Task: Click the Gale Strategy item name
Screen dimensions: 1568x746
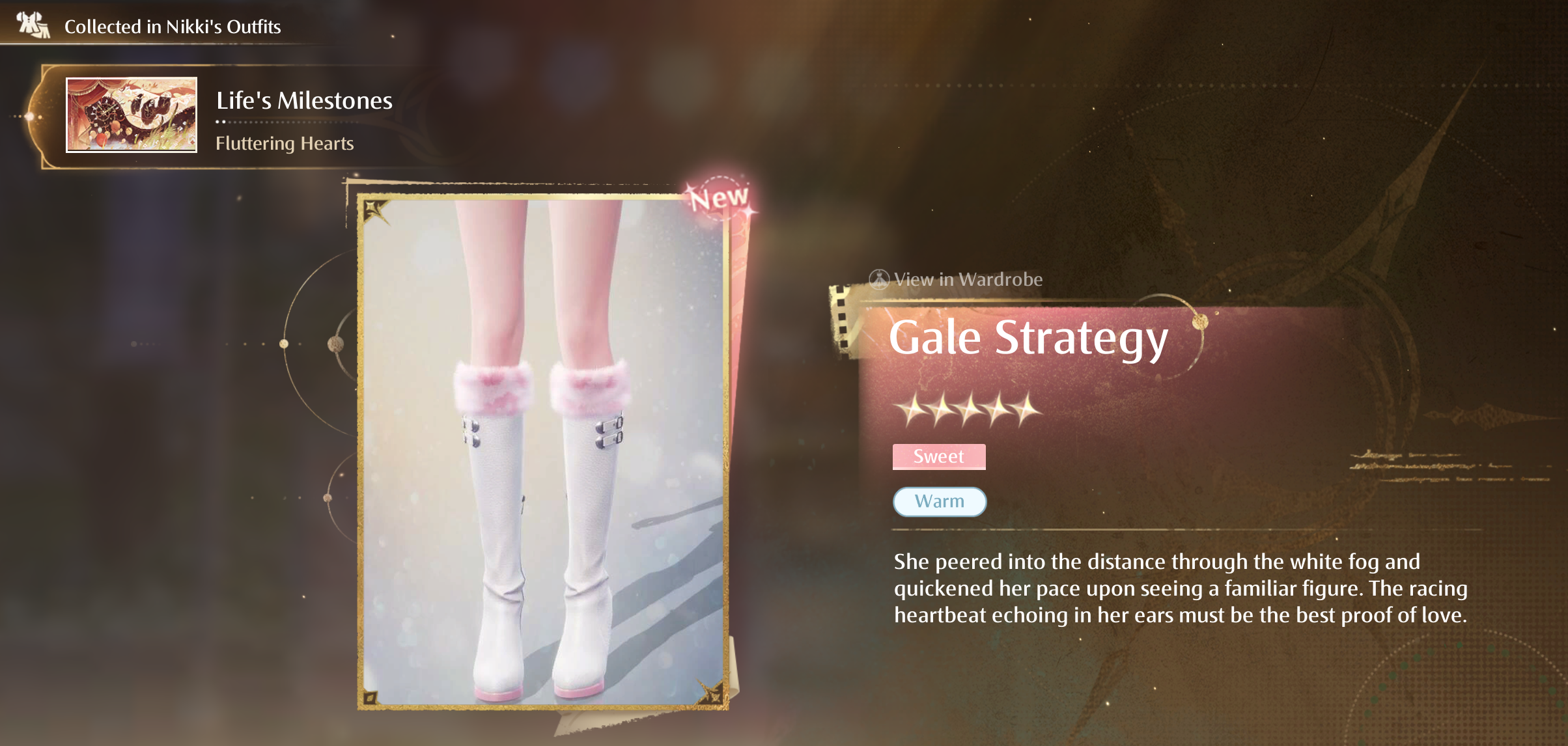Action: (1029, 338)
